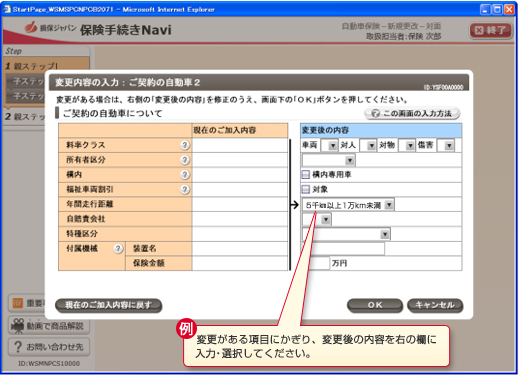Click the 特種区分 row label

[x=82, y=233]
